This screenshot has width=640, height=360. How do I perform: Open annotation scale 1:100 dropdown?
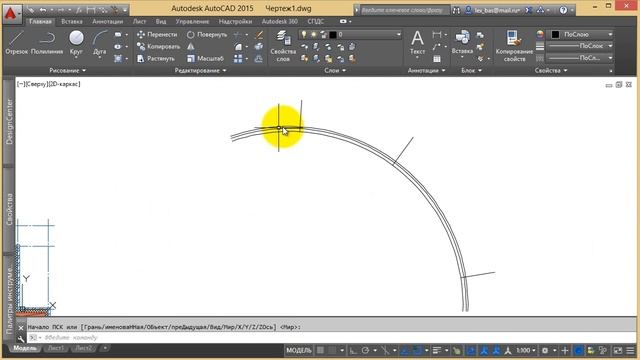click(526, 350)
